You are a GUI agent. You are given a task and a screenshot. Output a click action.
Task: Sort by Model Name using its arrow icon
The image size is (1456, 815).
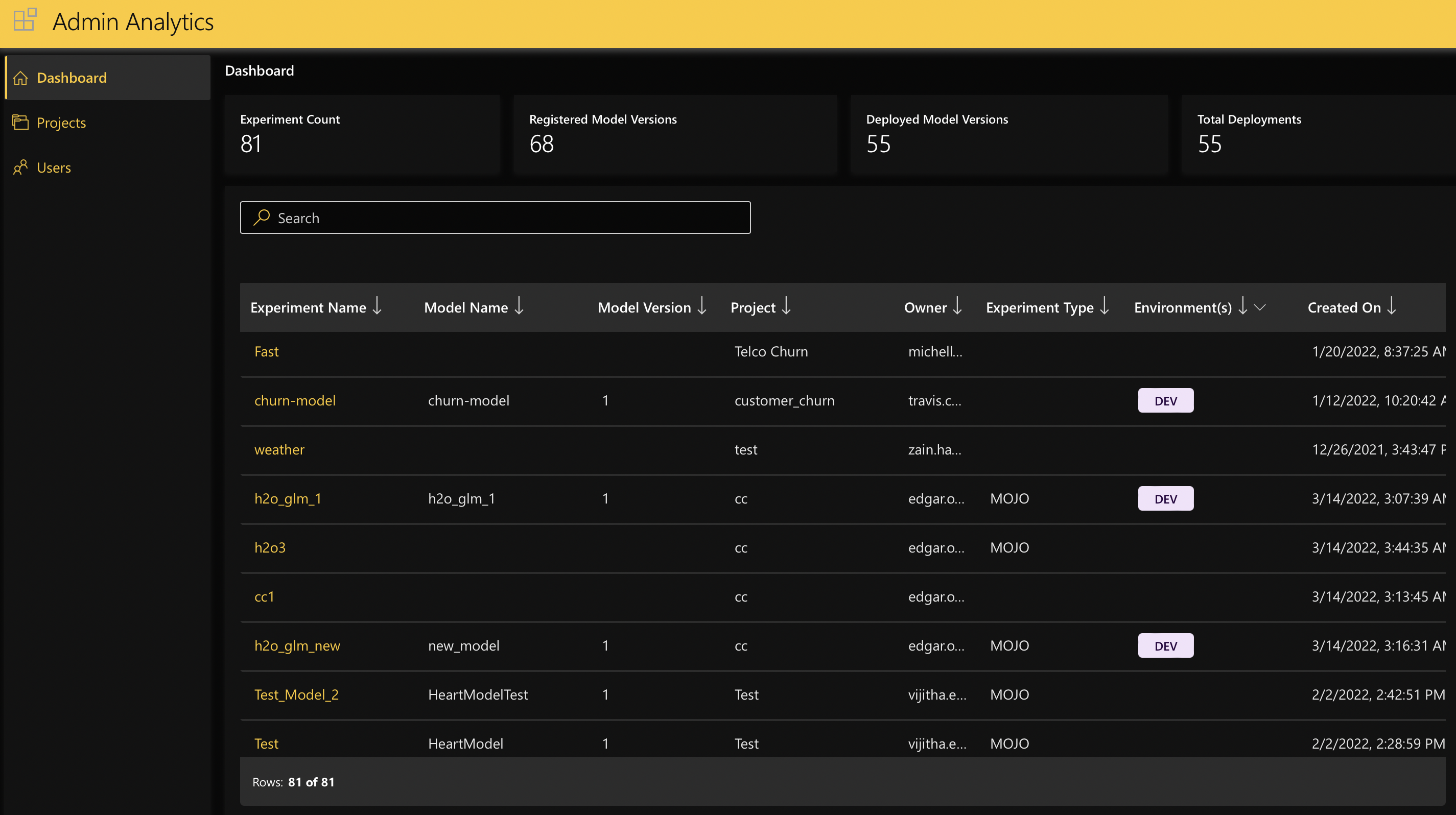[x=519, y=307]
